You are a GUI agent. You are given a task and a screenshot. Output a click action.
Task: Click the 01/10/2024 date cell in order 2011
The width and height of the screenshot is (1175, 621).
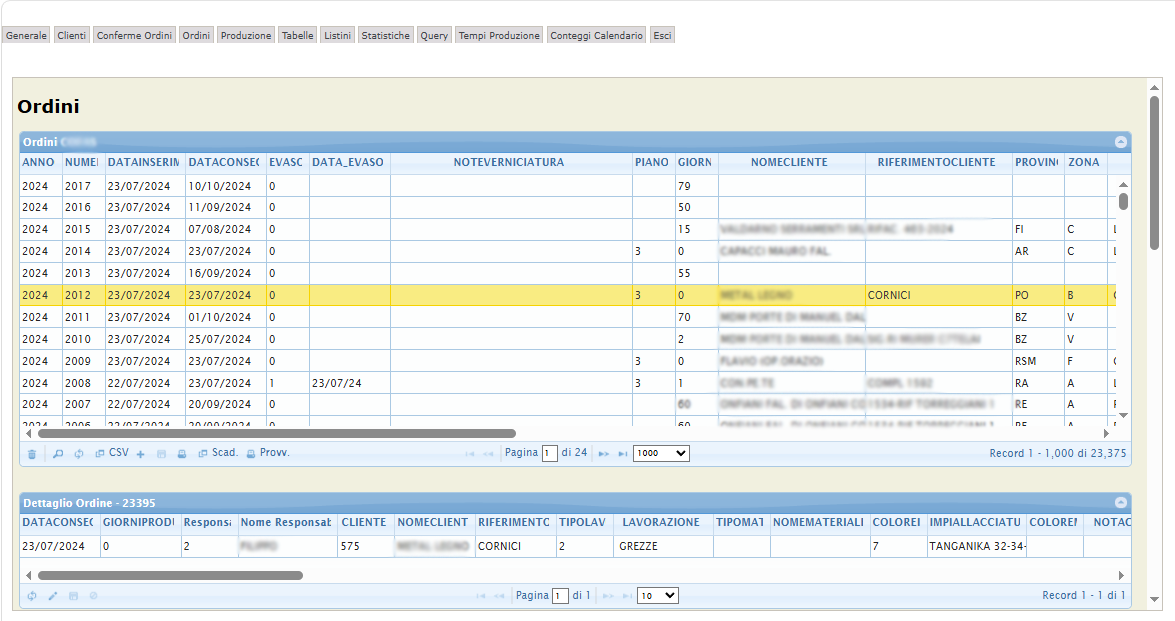coord(226,317)
